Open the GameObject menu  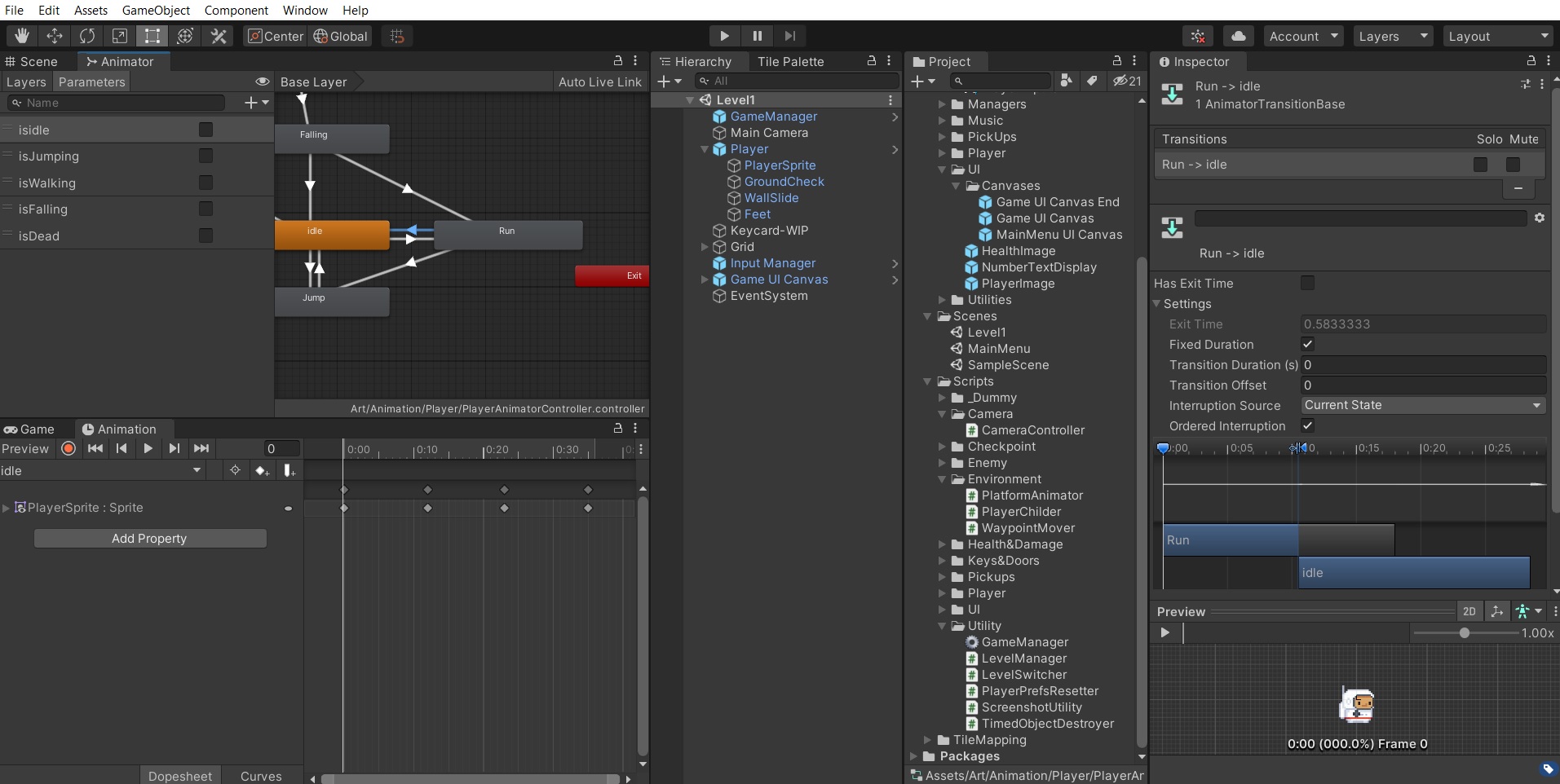[x=156, y=10]
